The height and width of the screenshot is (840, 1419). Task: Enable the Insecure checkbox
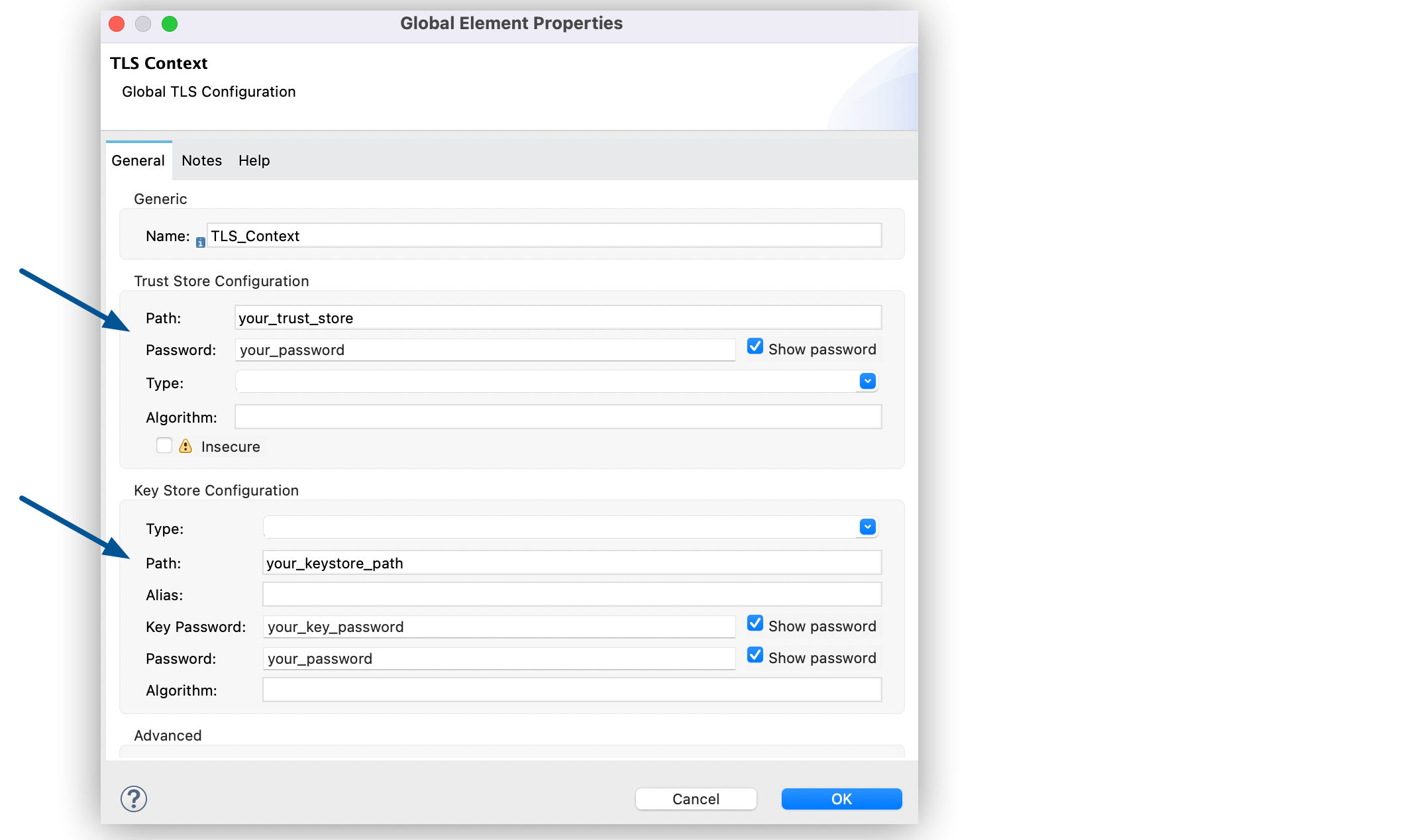(x=164, y=446)
